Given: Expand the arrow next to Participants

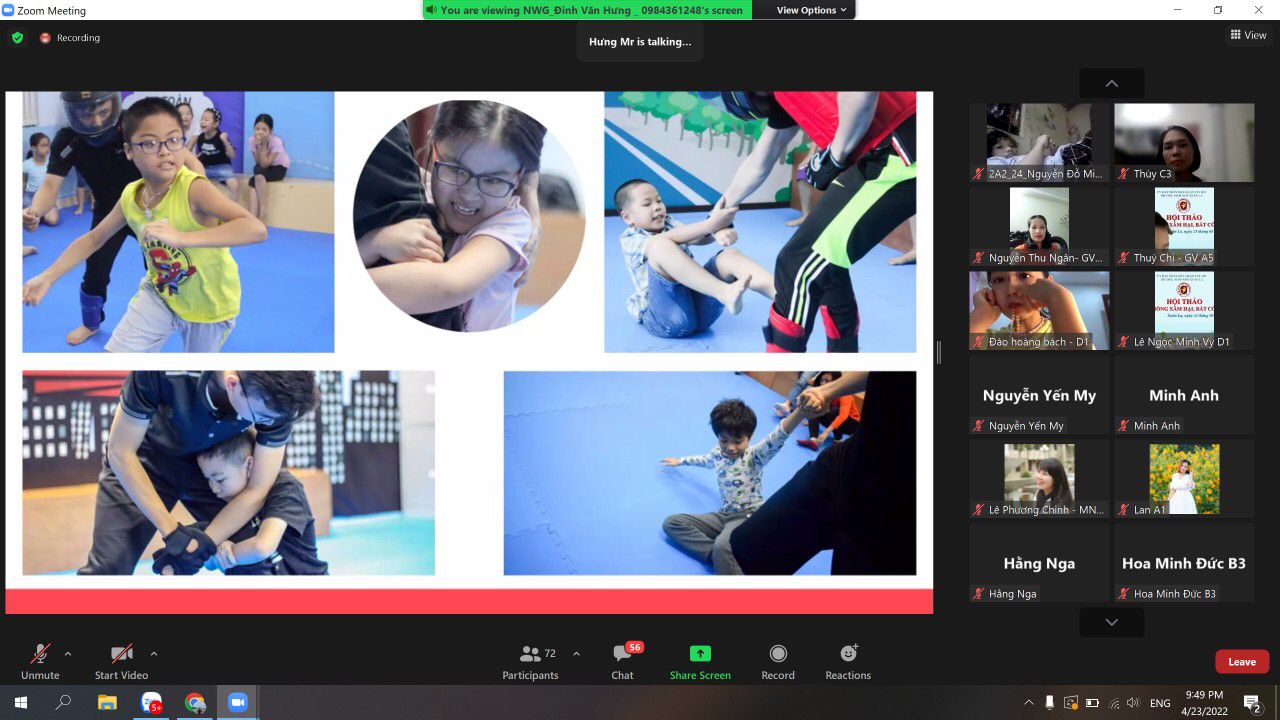Looking at the screenshot, I should [576, 654].
